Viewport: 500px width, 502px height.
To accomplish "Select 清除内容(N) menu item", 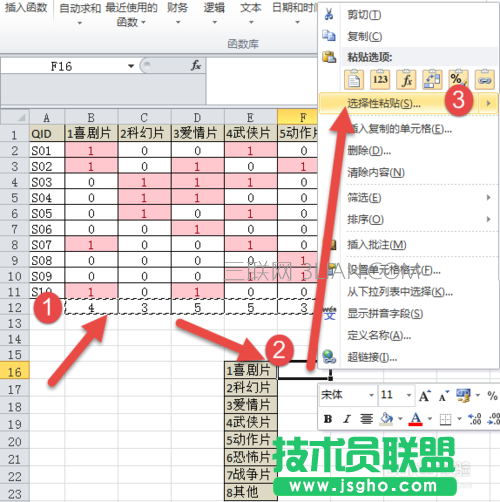I will (376, 172).
